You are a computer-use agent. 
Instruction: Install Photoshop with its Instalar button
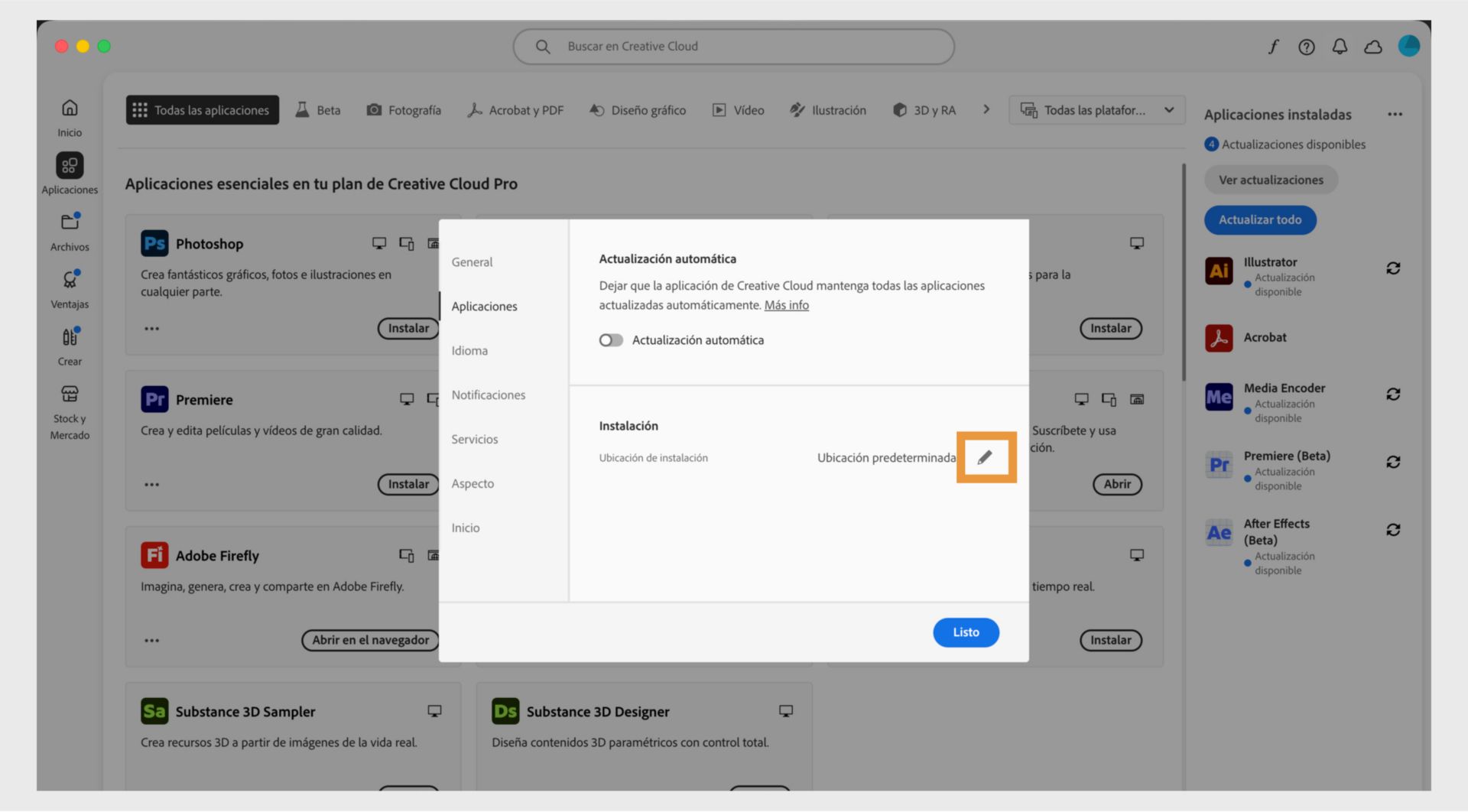click(x=408, y=329)
